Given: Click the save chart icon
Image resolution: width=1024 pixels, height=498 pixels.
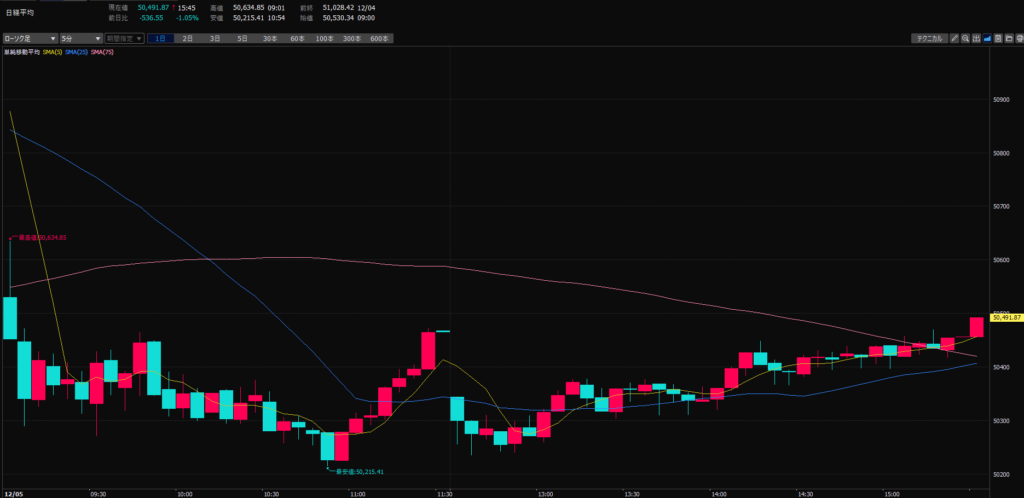Looking at the screenshot, I should (x=998, y=38).
